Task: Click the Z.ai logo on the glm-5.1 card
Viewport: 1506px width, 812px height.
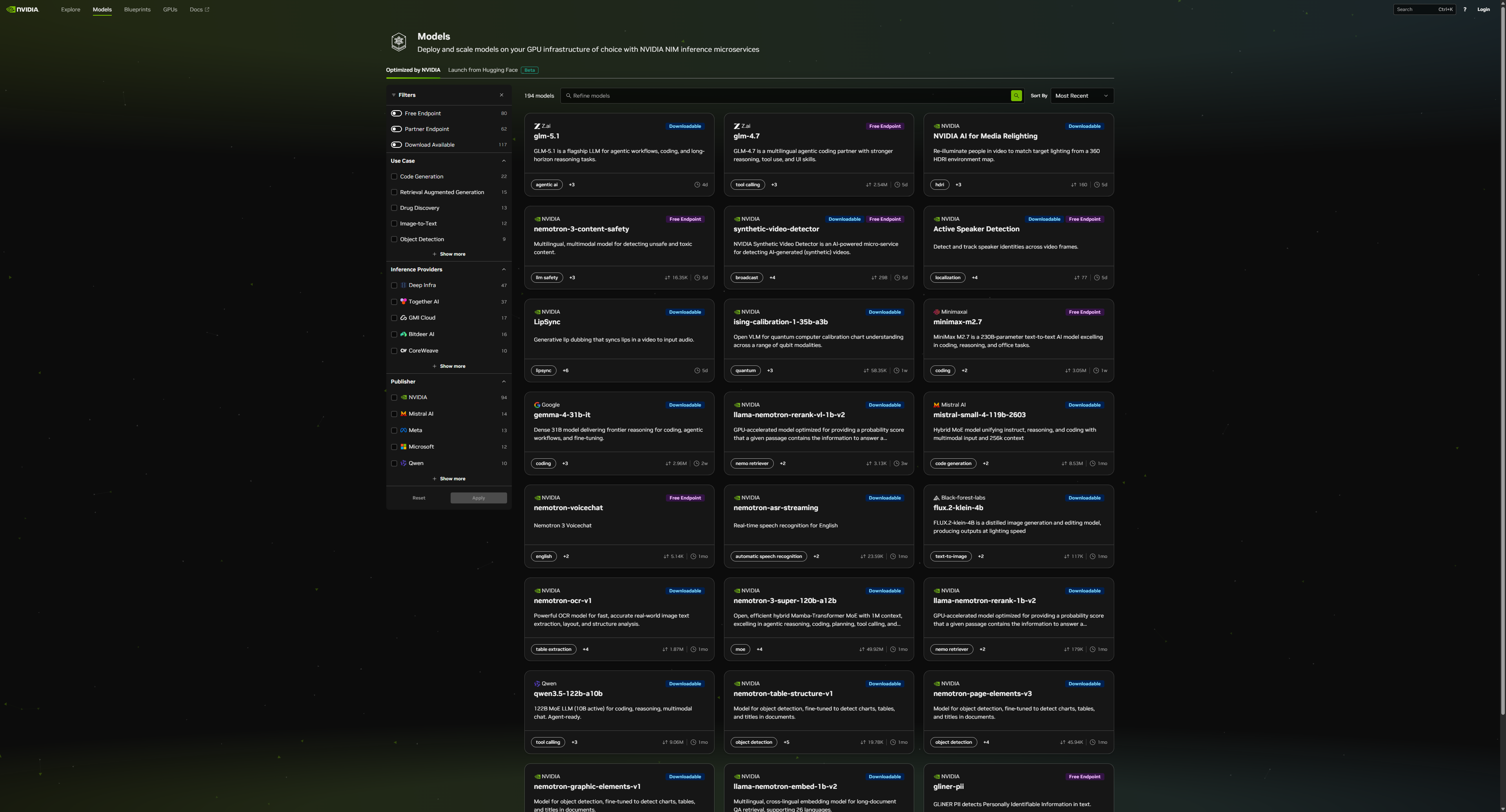Action: coord(537,126)
